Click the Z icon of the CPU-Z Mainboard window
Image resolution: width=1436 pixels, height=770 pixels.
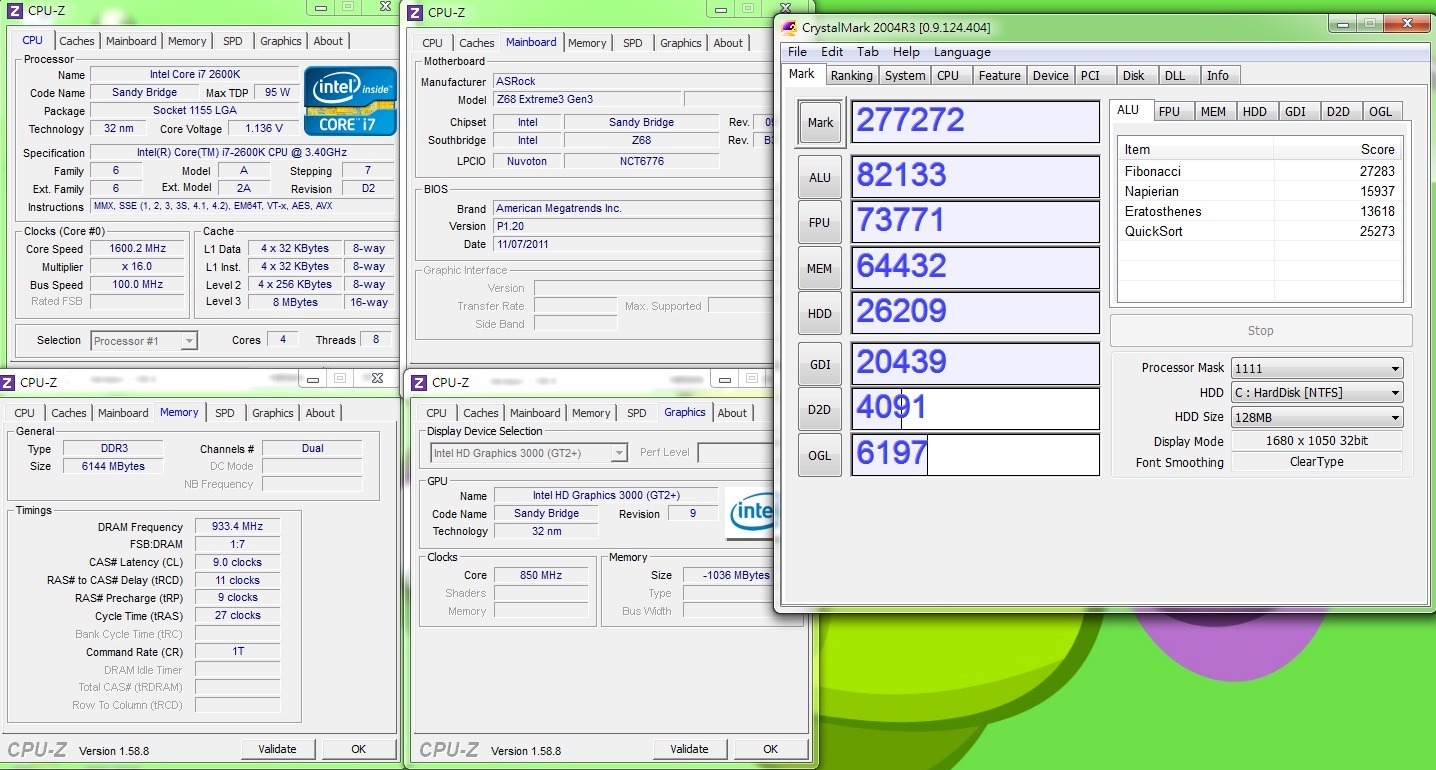(x=414, y=12)
